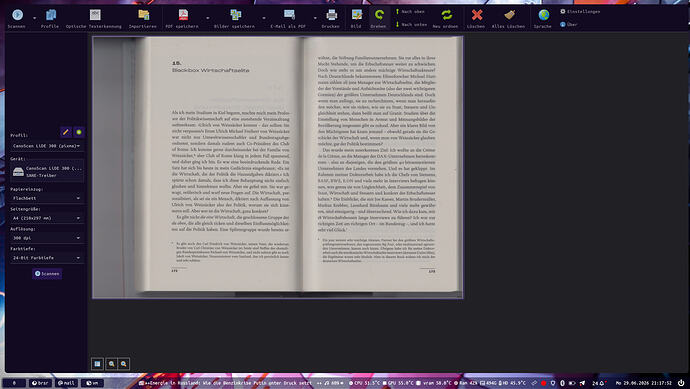Click the green new profile icon

pos(79,132)
